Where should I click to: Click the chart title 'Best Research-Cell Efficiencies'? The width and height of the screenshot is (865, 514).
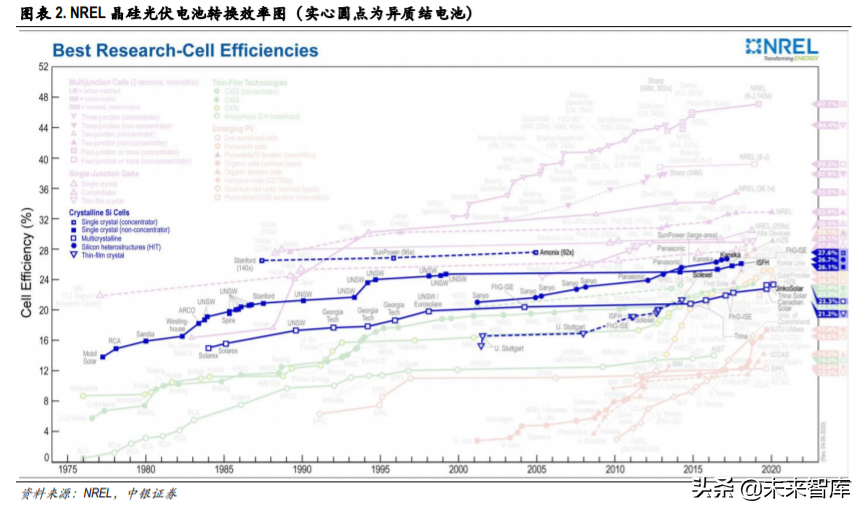point(185,51)
